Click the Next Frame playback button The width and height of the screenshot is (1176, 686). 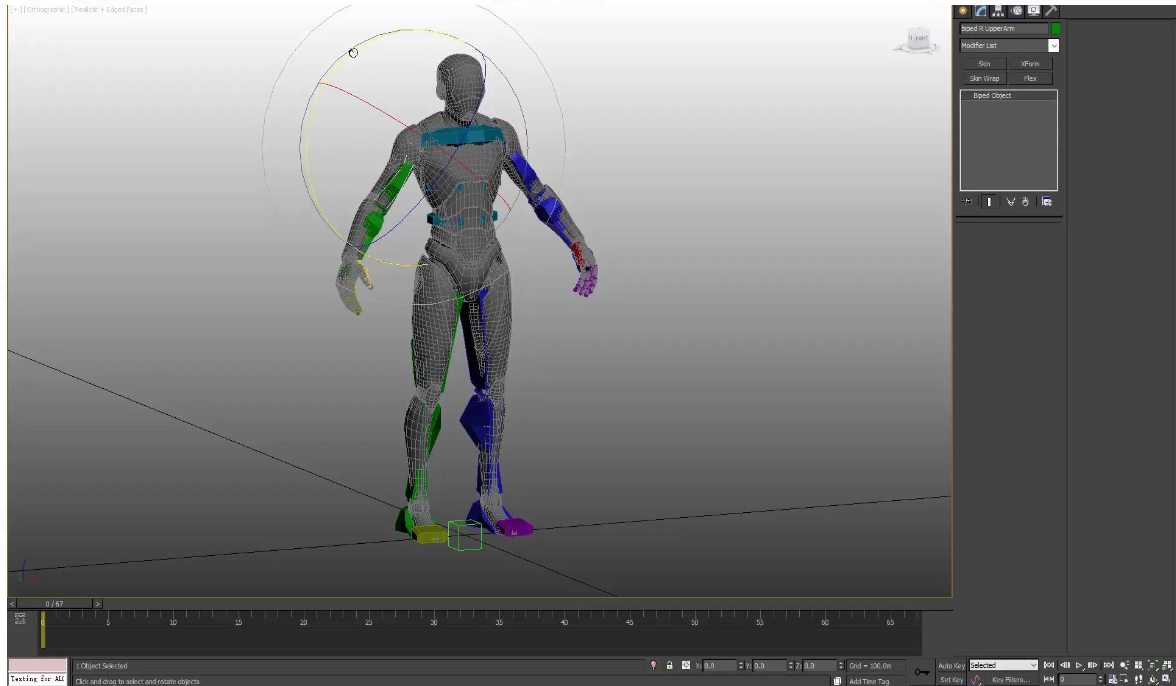tap(1093, 665)
